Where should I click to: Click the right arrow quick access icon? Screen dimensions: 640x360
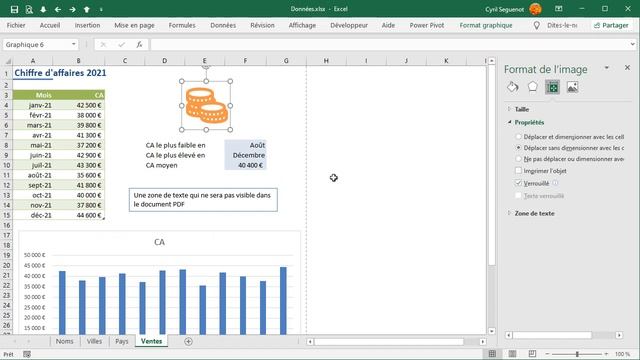tap(72, 9)
